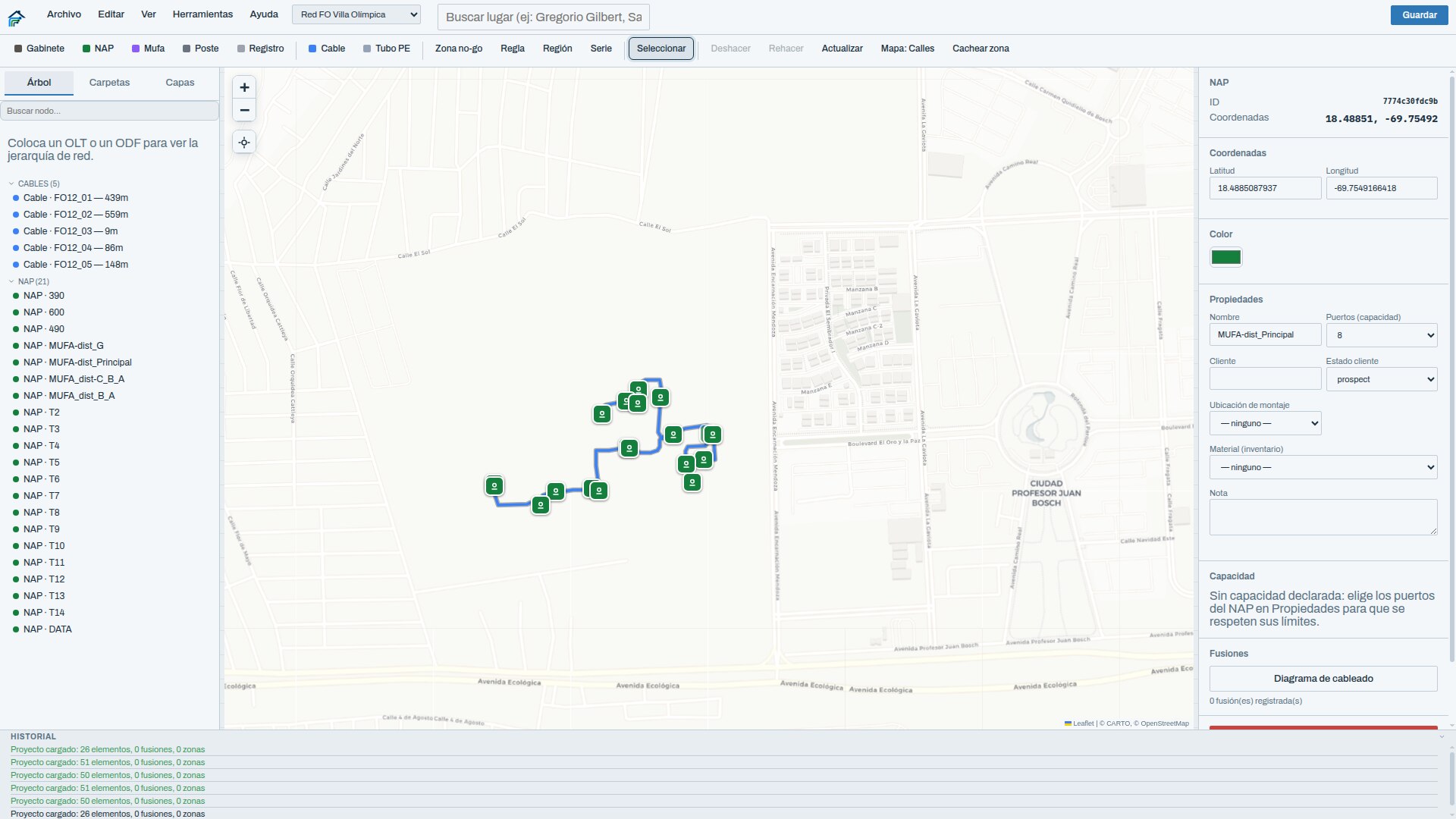This screenshot has height=819, width=1456.
Task: Click the Buscar nodo search field
Action: pos(109,111)
